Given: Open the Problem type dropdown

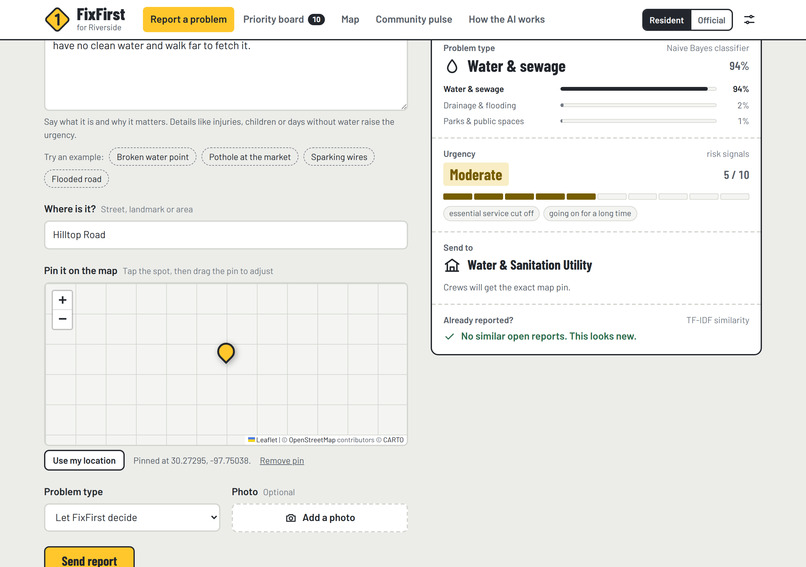Looking at the screenshot, I should (x=132, y=518).
